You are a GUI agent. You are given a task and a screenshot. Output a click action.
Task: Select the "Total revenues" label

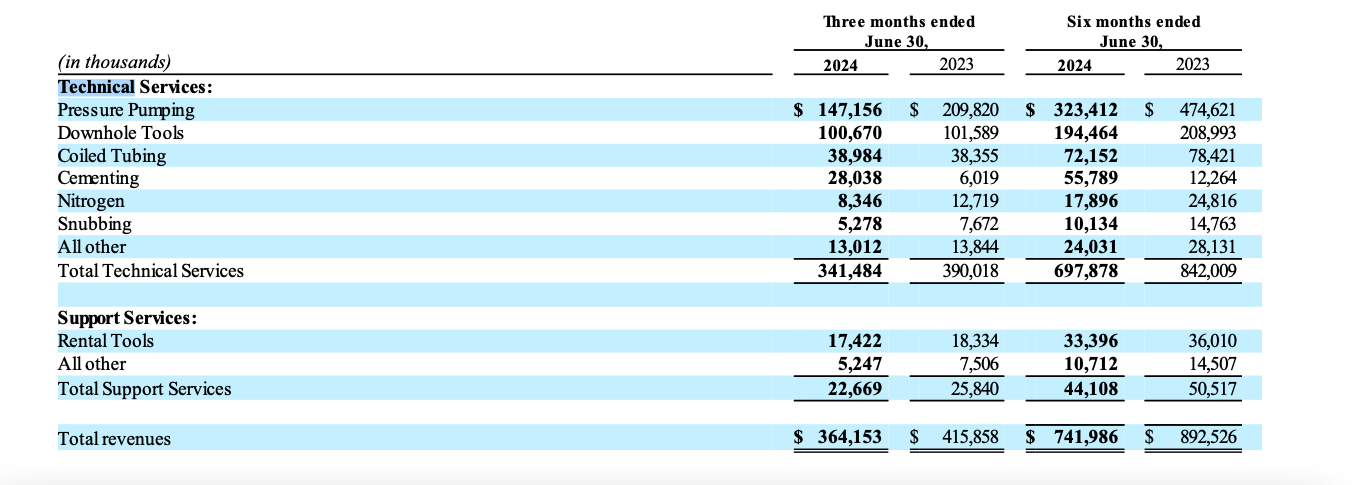click(115, 439)
